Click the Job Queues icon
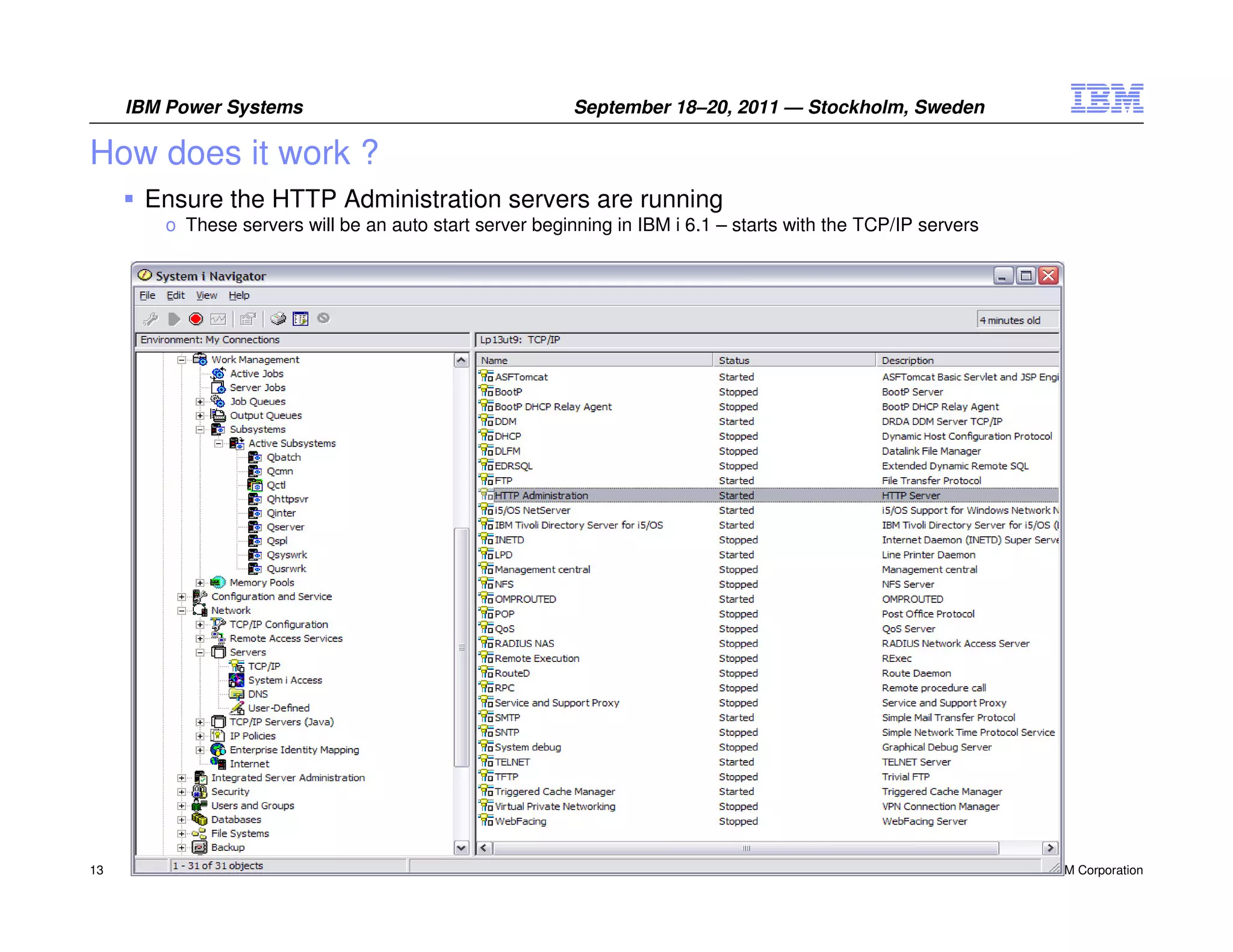1233x952 pixels. click(218, 401)
